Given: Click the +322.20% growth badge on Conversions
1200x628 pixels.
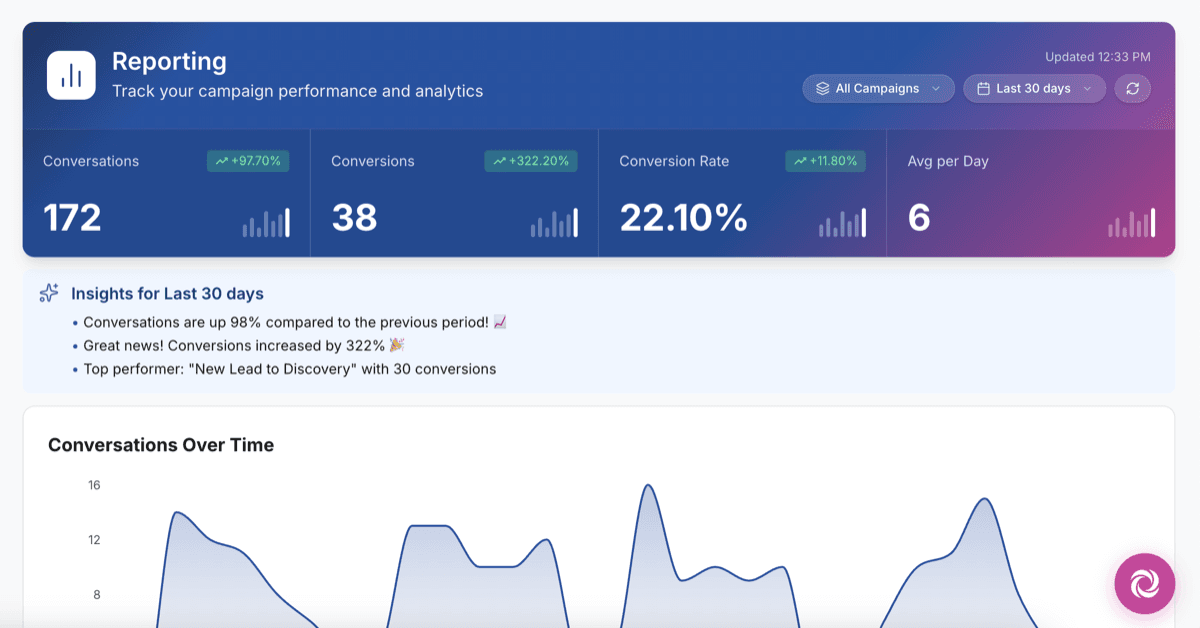Looking at the screenshot, I should (x=531, y=160).
